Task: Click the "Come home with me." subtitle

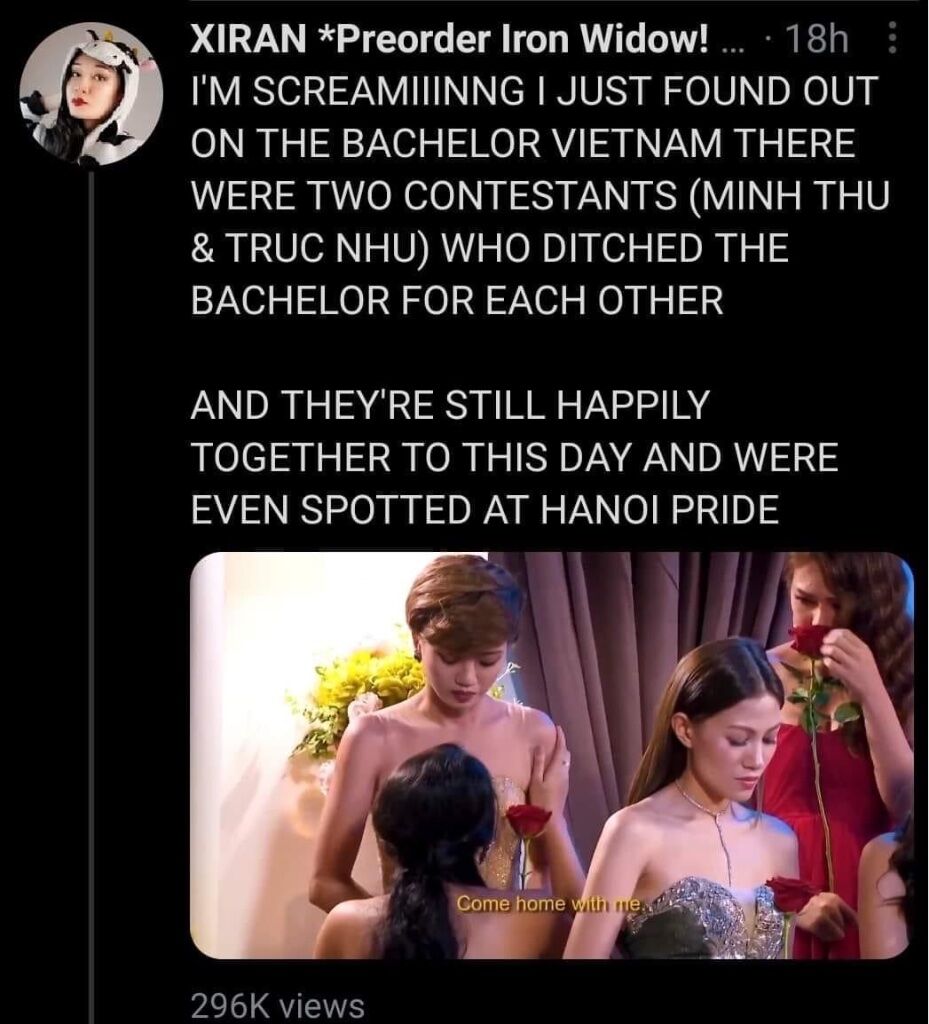Action: click(550, 904)
